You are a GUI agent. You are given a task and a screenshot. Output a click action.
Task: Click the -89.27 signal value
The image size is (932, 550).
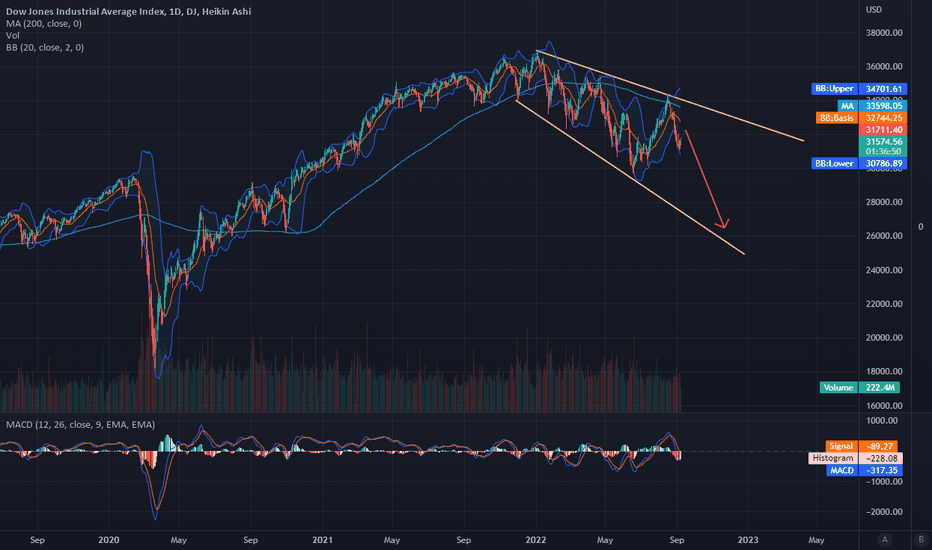point(879,446)
